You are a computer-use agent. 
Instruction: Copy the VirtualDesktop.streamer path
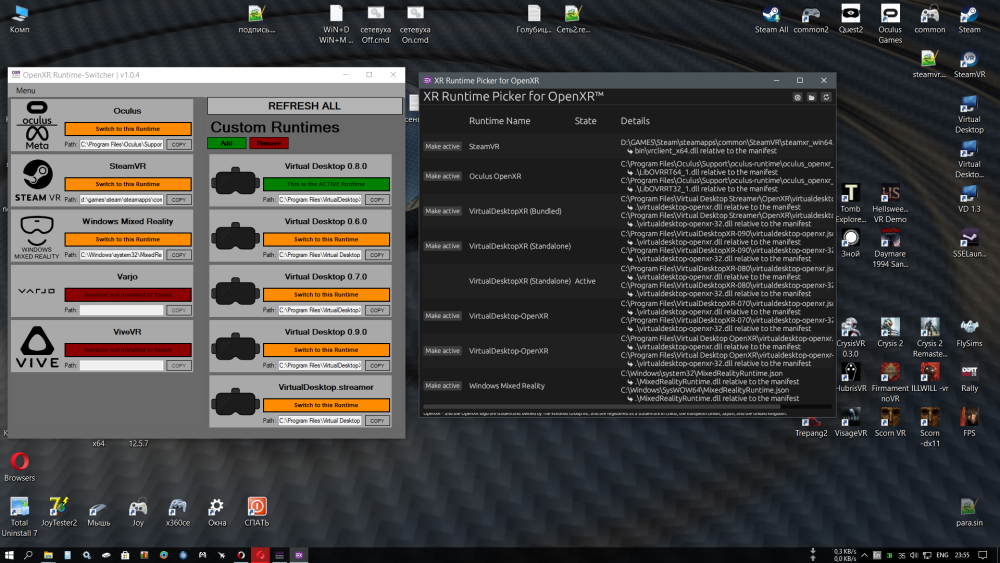377,421
